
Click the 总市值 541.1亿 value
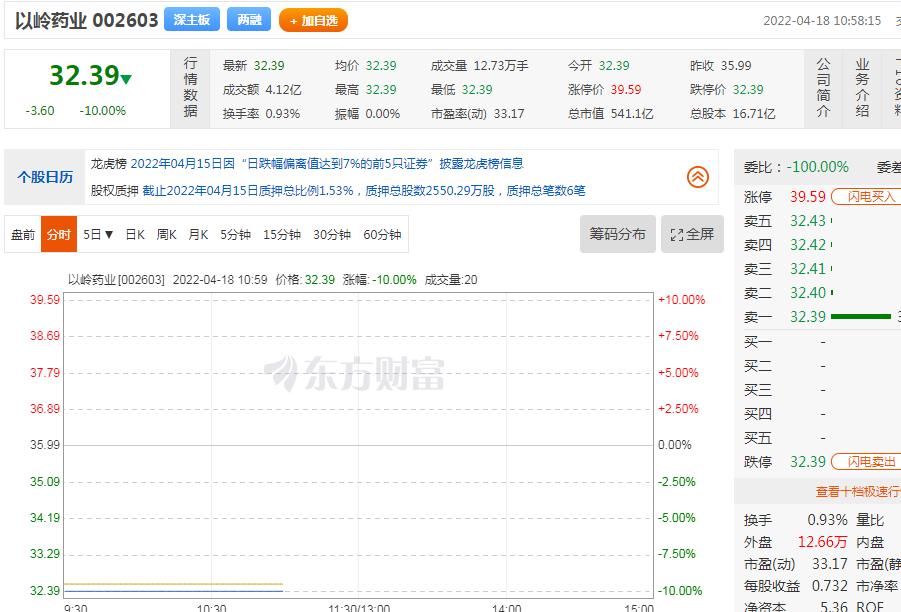(x=632, y=114)
